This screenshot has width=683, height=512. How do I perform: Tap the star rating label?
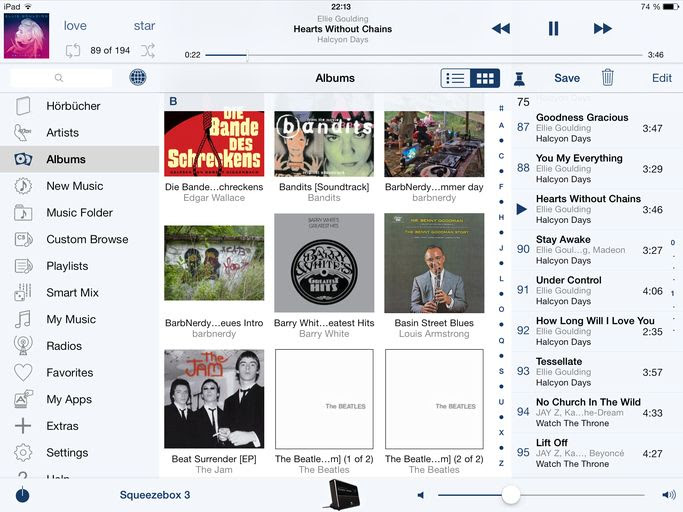pos(144,26)
